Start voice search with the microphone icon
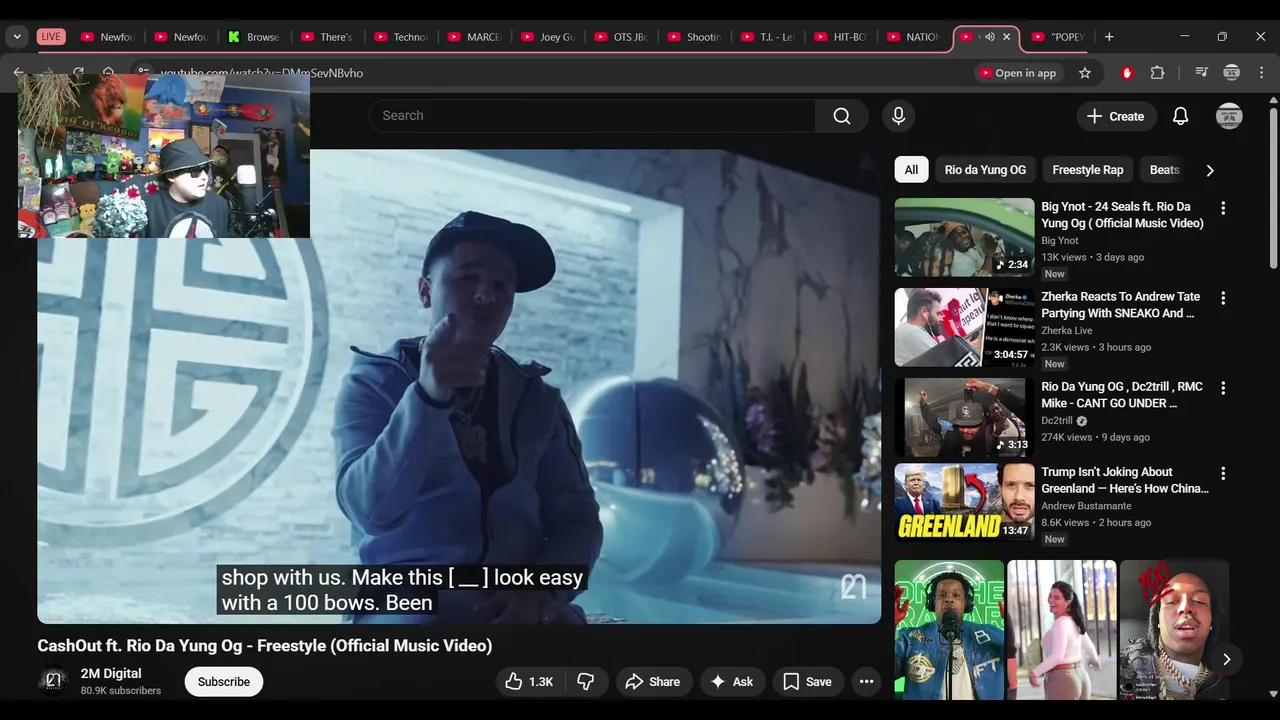The height and width of the screenshot is (720, 1280). 898,116
